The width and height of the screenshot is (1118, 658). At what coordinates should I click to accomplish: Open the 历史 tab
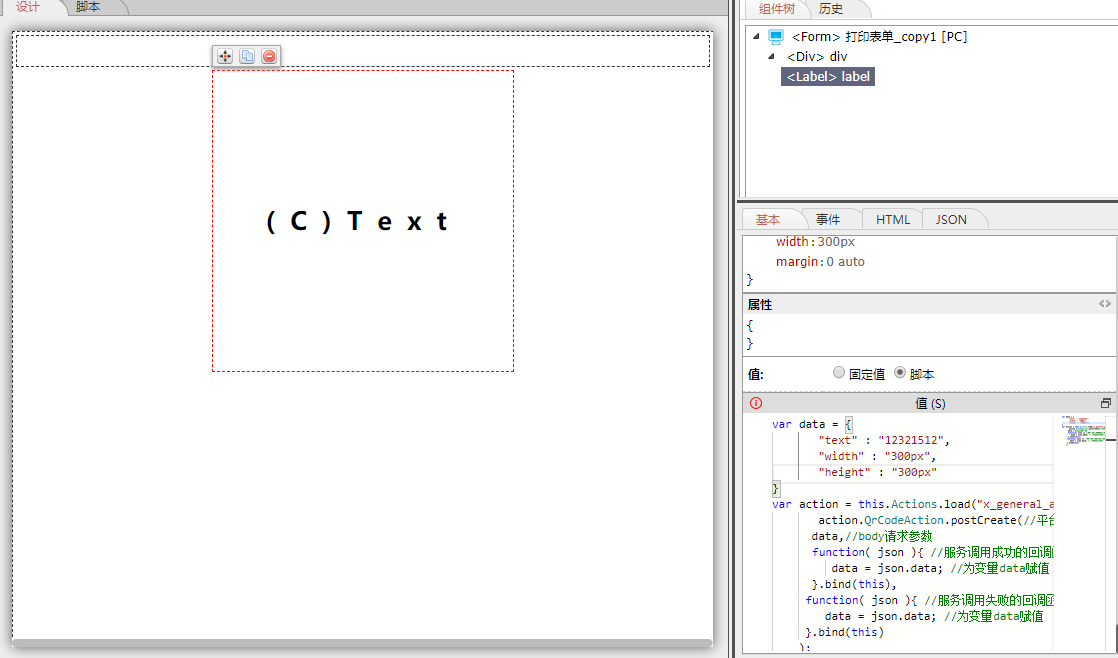coord(831,9)
